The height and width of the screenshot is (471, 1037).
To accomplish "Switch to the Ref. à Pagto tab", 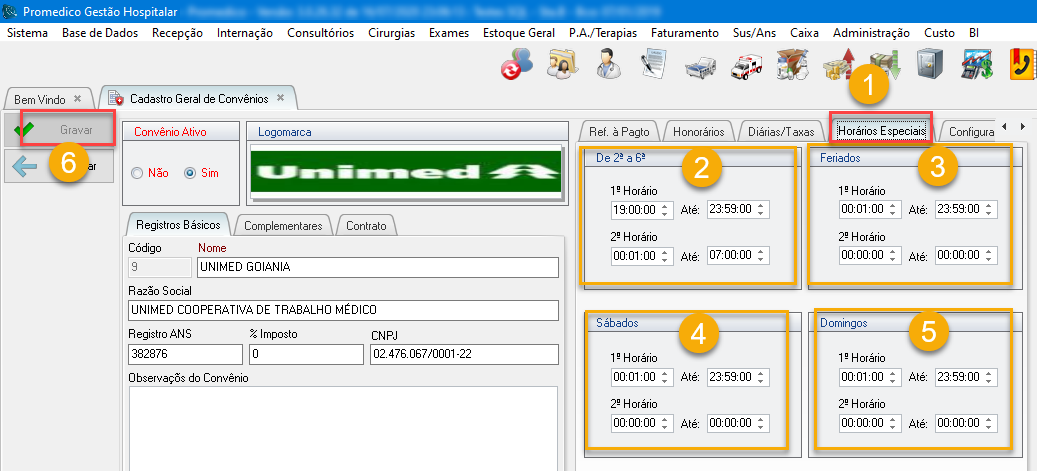I will pyautogui.click(x=618, y=132).
